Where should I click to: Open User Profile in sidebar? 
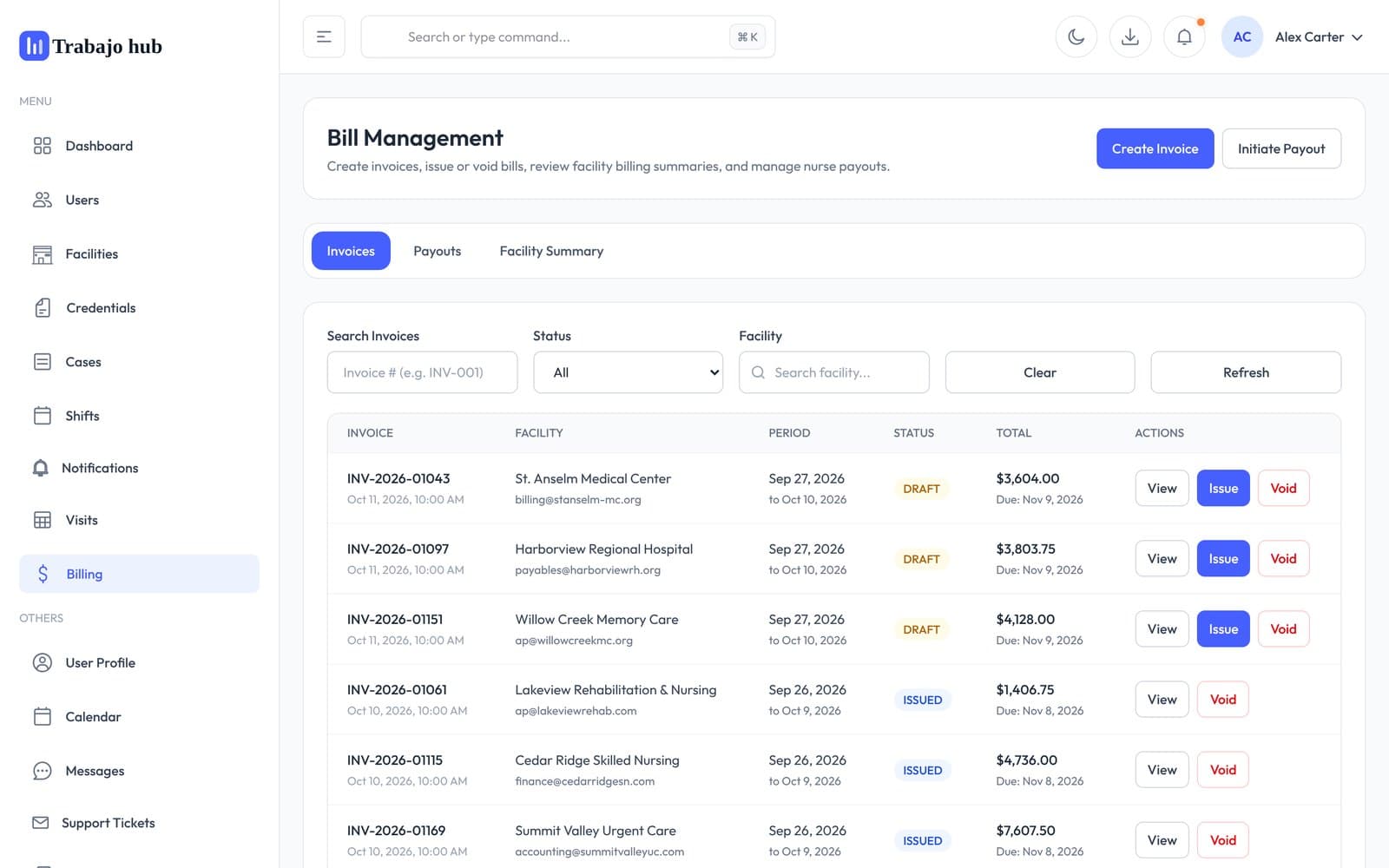coord(139,662)
